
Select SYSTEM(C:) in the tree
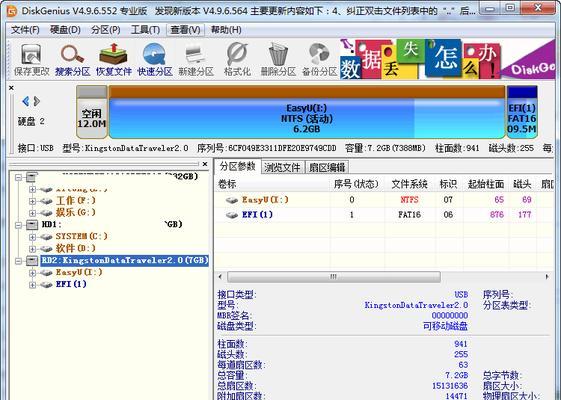[x=81, y=236]
